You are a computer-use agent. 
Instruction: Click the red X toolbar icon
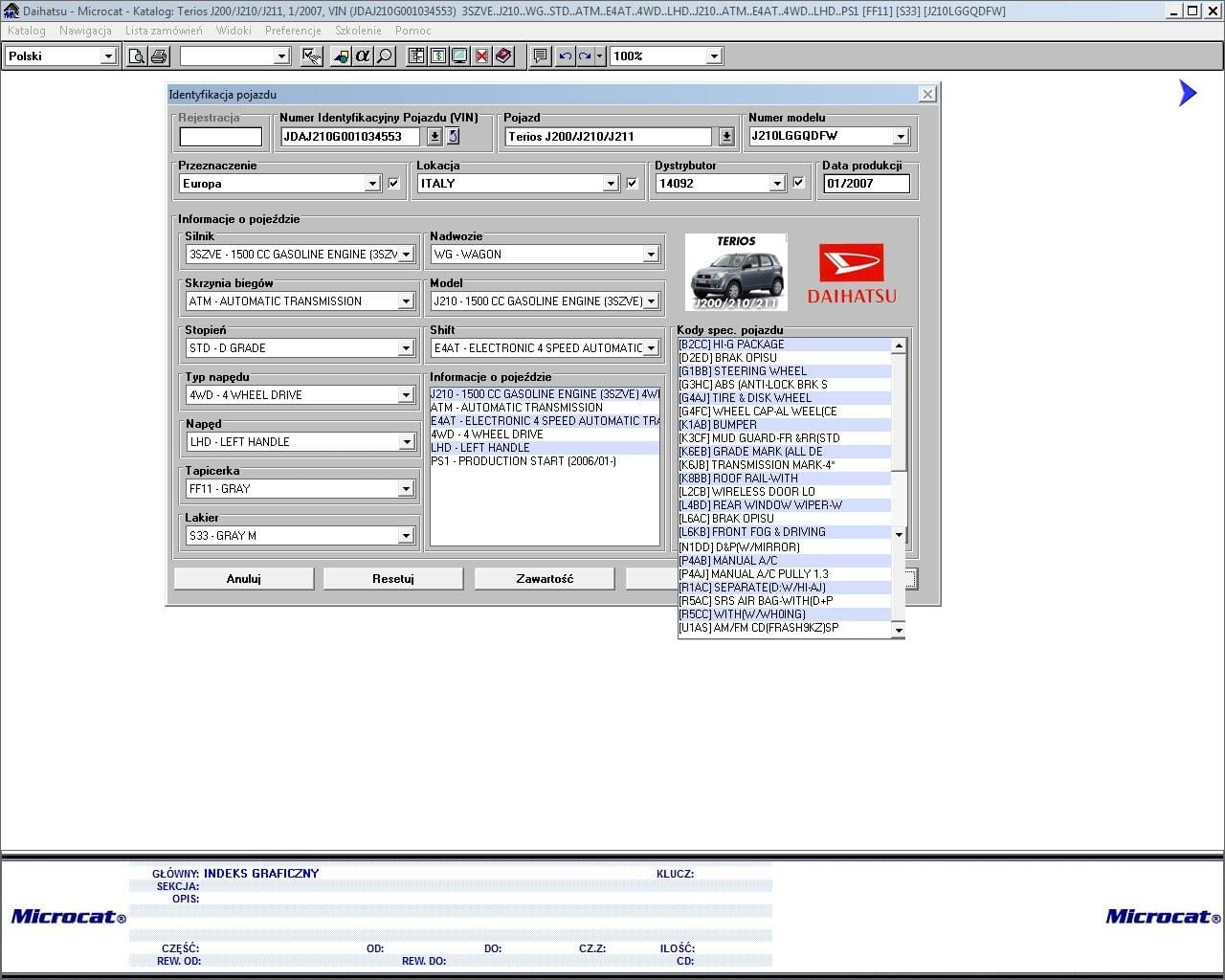coord(481,56)
